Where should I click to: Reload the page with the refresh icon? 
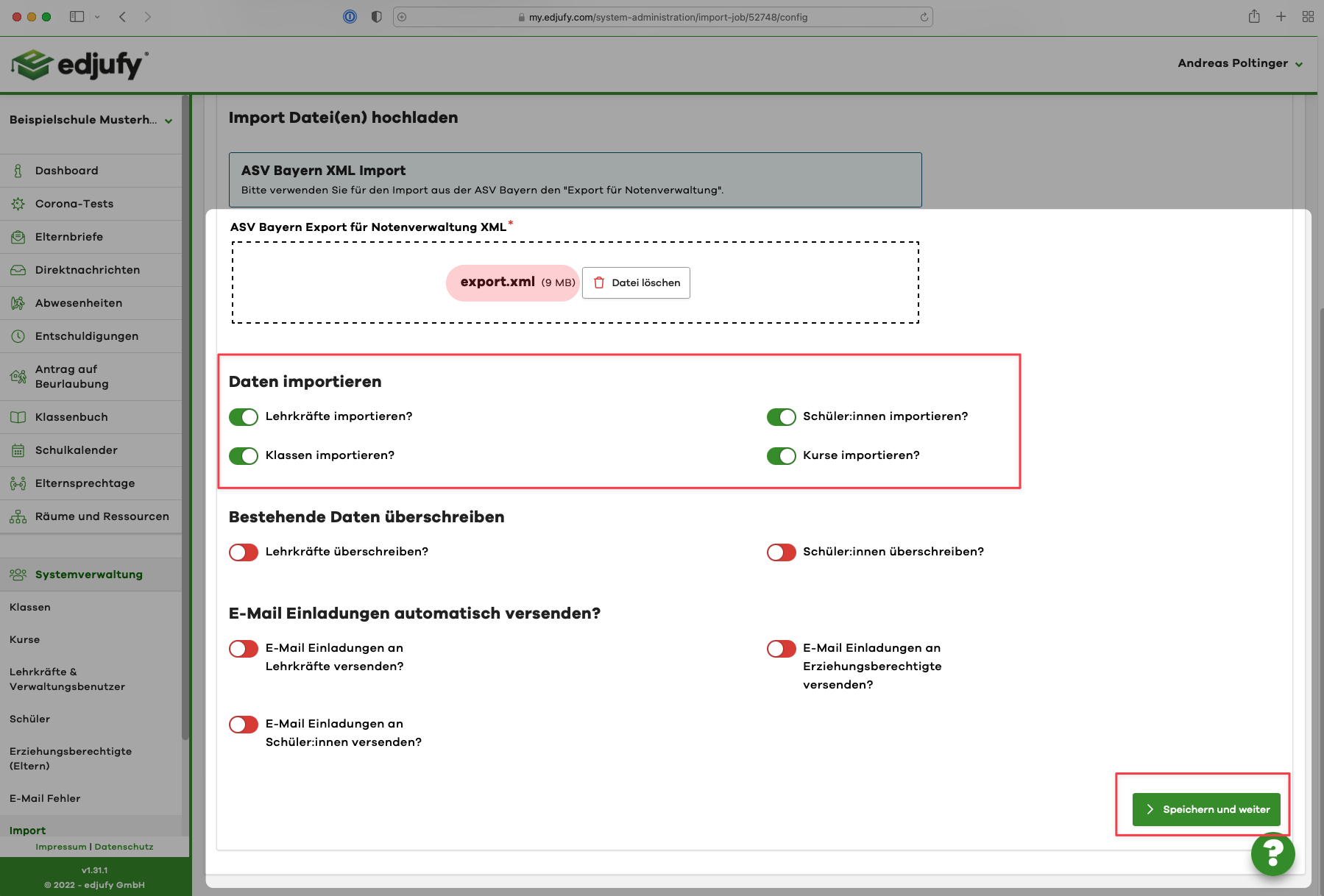[x=924, y=17]
